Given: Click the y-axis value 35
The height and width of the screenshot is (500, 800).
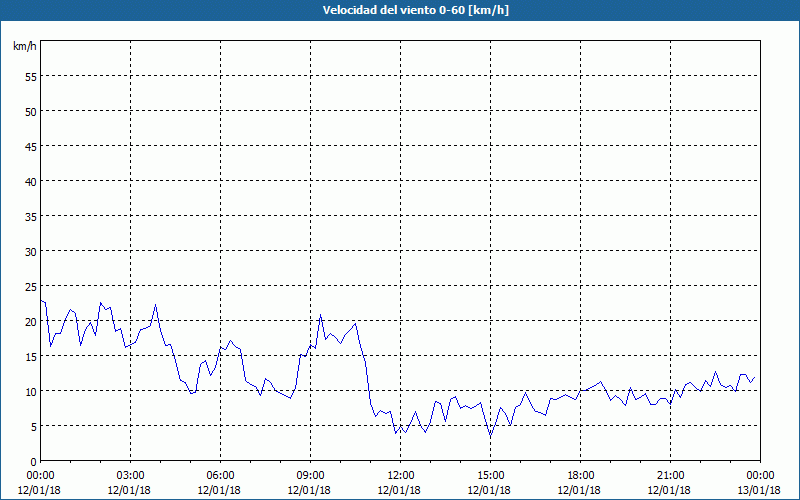Looking at the screenshot, I should point(30,216).
